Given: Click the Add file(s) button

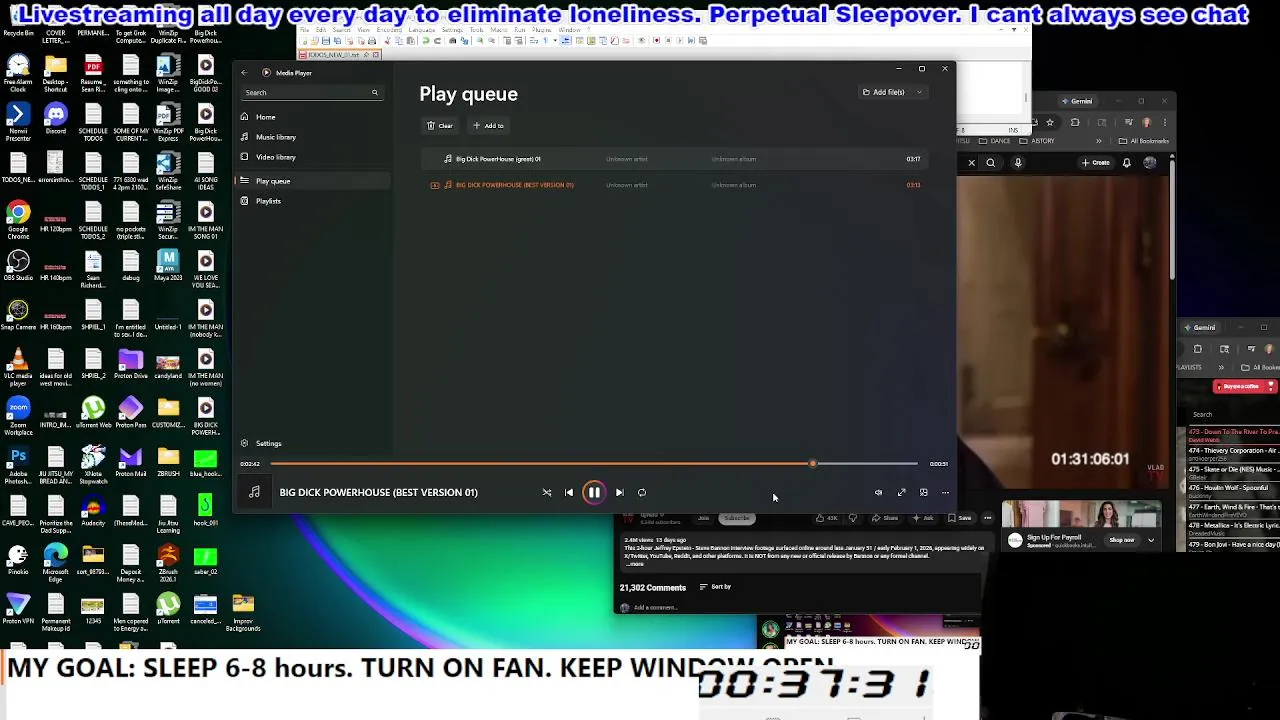Looking at the screenshot, I should [x=883, y=92].
